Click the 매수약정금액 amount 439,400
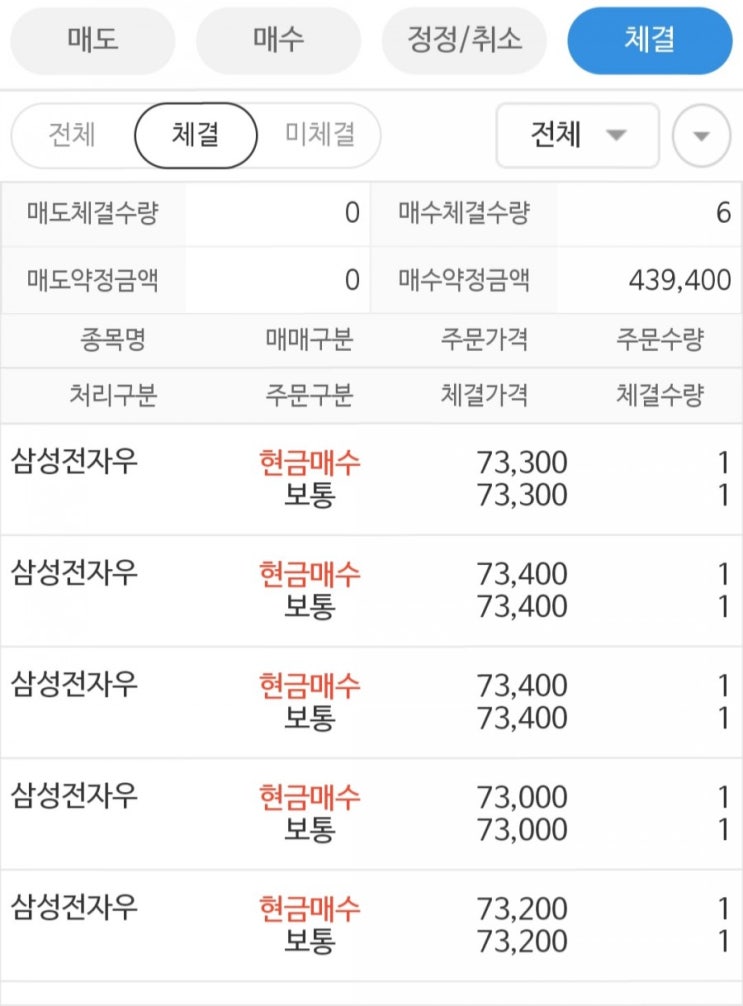 (680, 280)
